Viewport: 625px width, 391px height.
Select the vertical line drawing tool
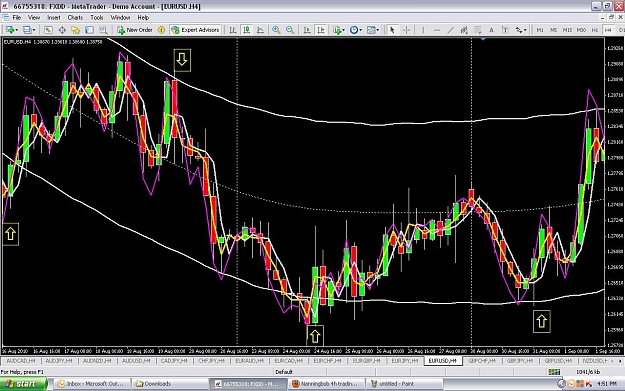[423, 30]
